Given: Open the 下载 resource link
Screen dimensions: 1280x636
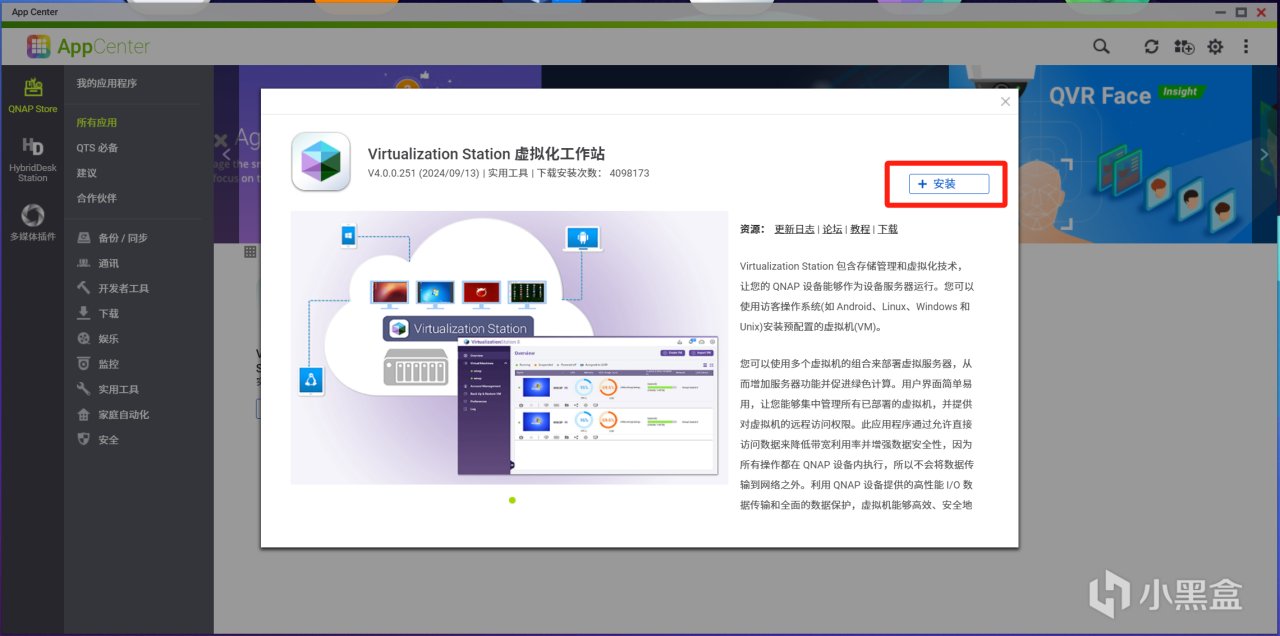Looking at the screenshot, I should point(888,229).
